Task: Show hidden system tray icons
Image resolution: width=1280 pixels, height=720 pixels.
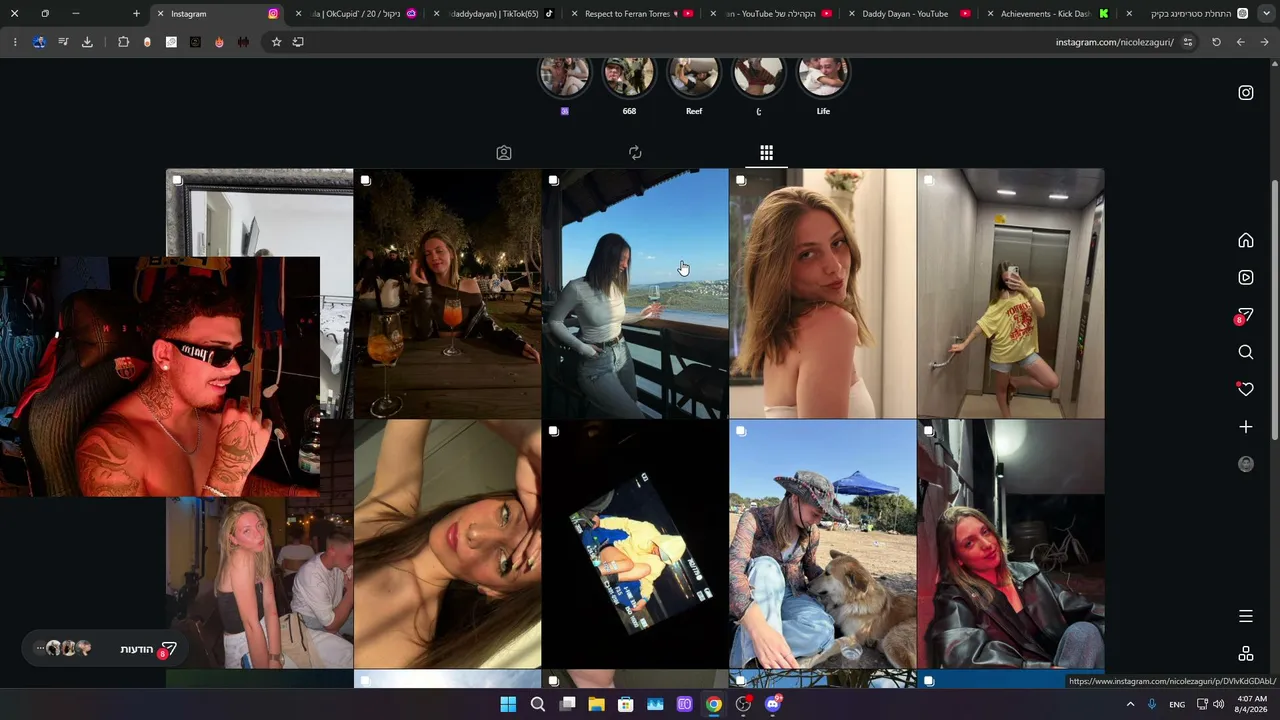Action: coord(1131,704)
